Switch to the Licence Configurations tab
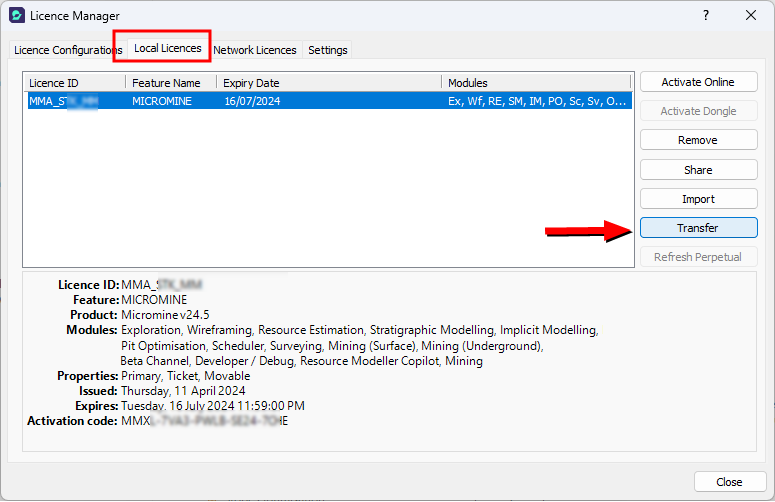Screen dimensions: 775x502 [68, 50]
